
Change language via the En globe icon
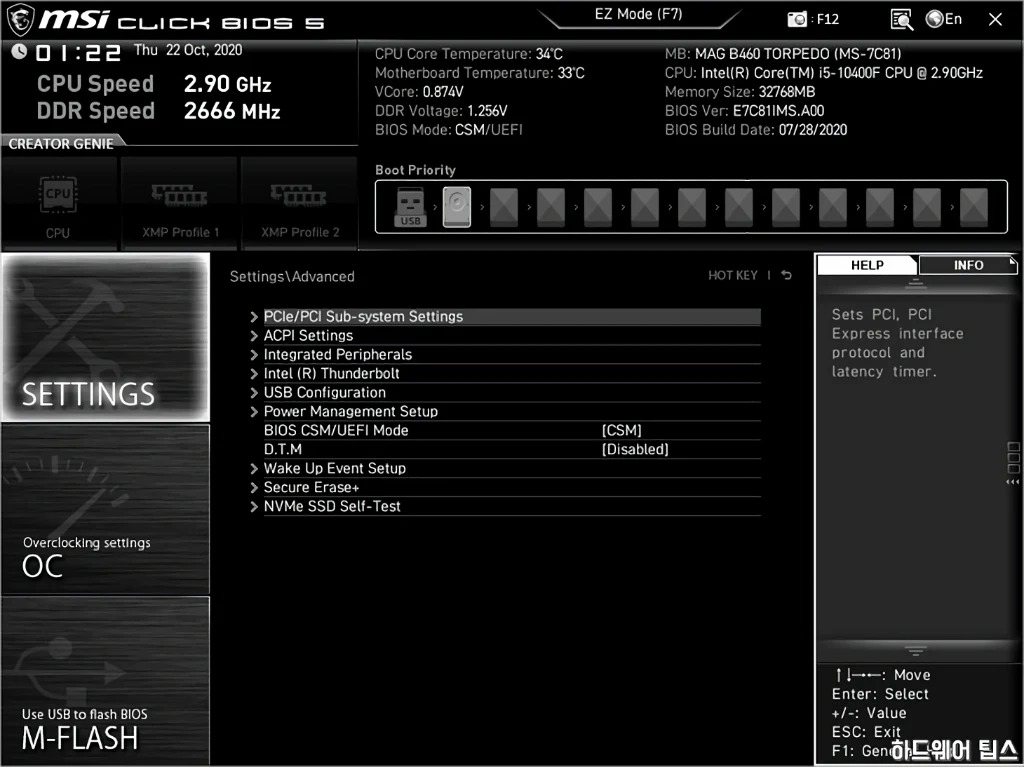click(x=944, y=19)
